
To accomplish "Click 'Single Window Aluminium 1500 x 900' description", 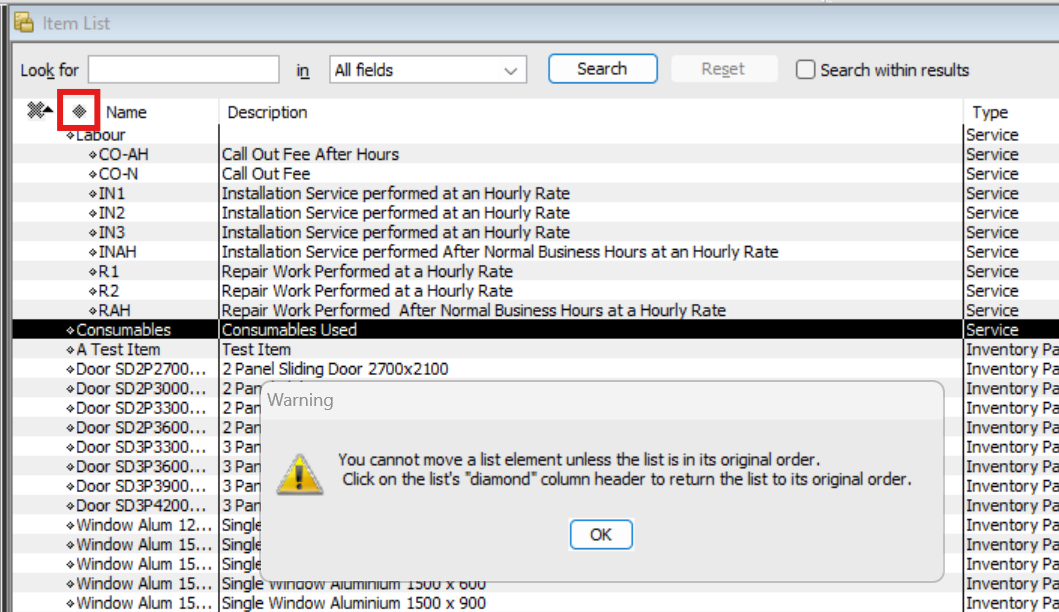I will pos(354,603).
